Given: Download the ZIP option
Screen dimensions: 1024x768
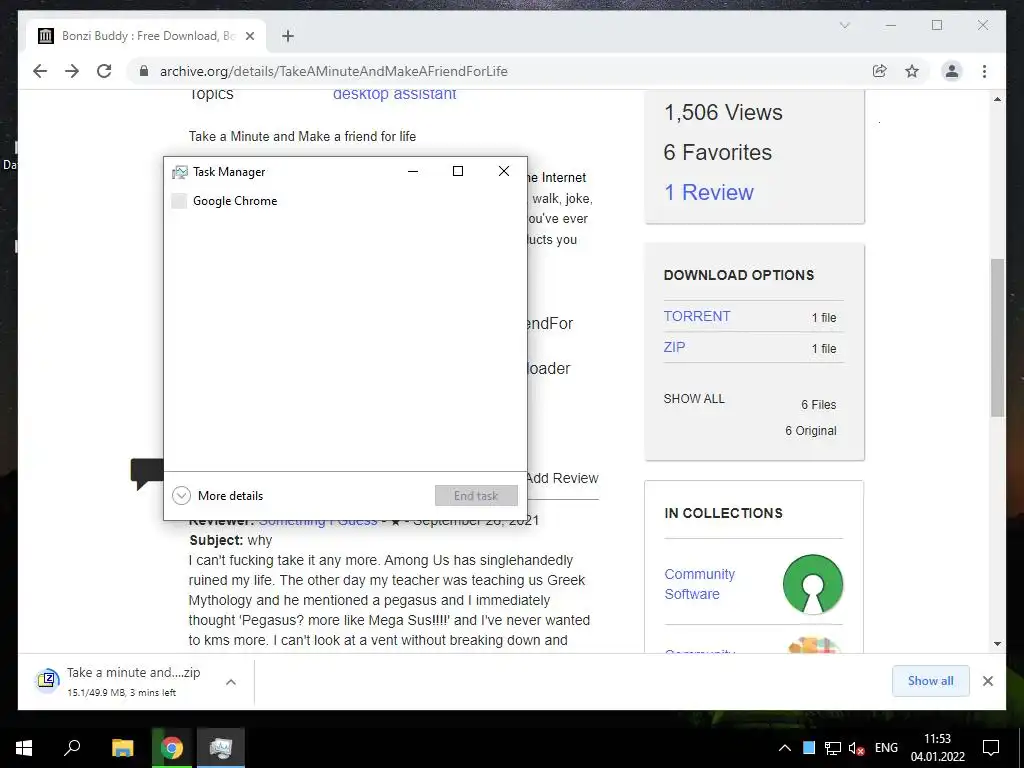Looking at the screenshot, I should coord(674,347).
